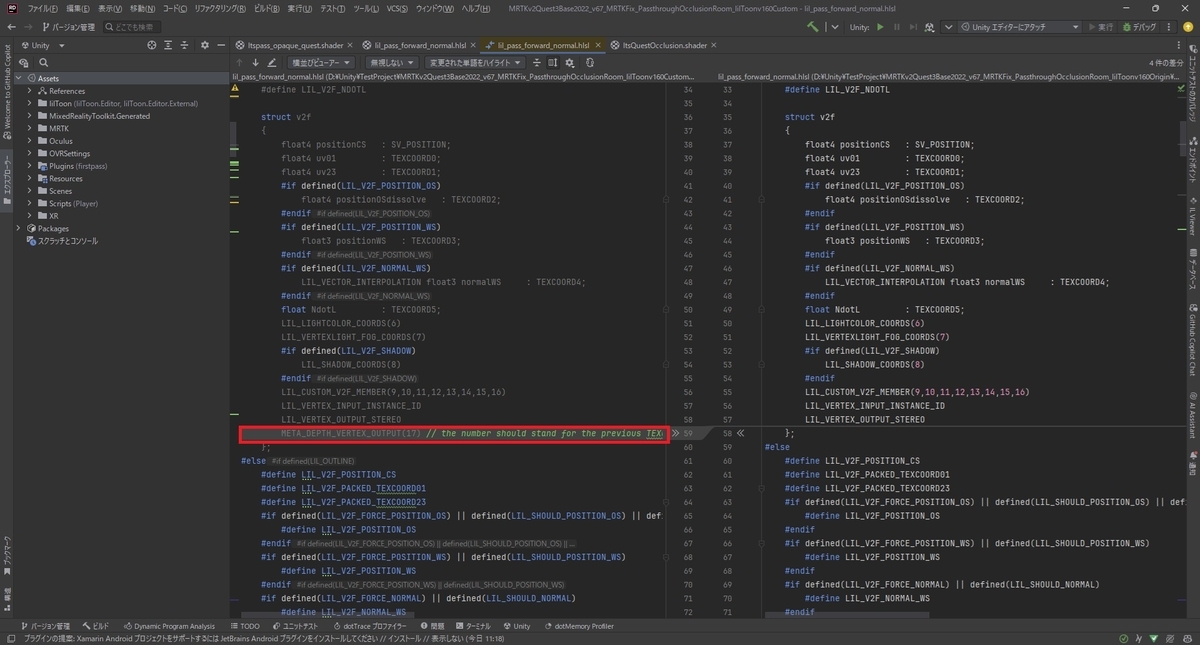1200x645 pixels.
Task: Toggle synchronize scrolling icon in diff toolbar
Action: pyautogui.click(x=553, y=62)
